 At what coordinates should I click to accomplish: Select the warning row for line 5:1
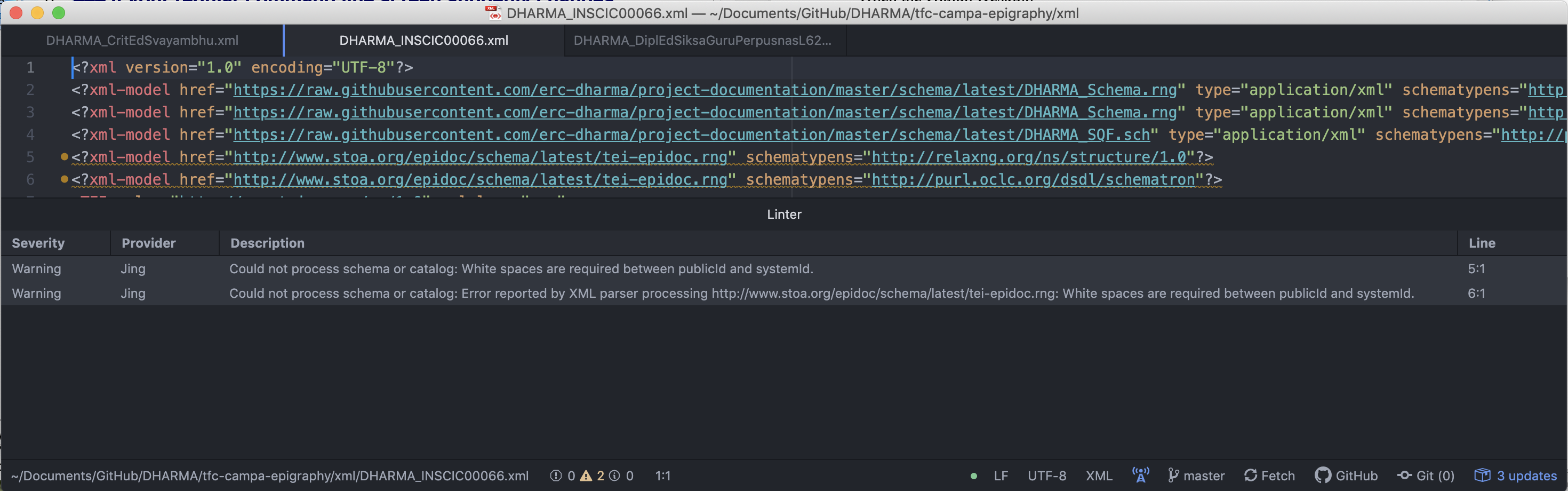[x=784, y=268]
